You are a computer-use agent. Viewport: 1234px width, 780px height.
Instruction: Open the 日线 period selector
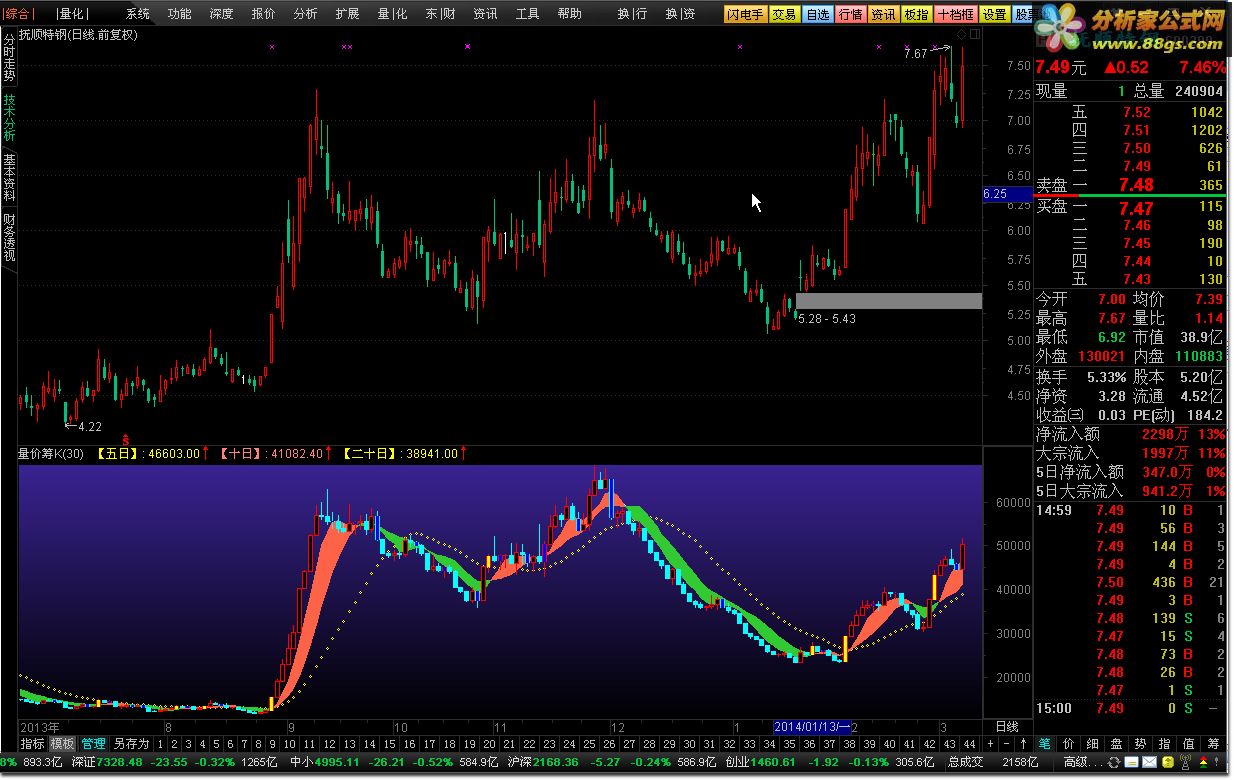(1007, 727)
